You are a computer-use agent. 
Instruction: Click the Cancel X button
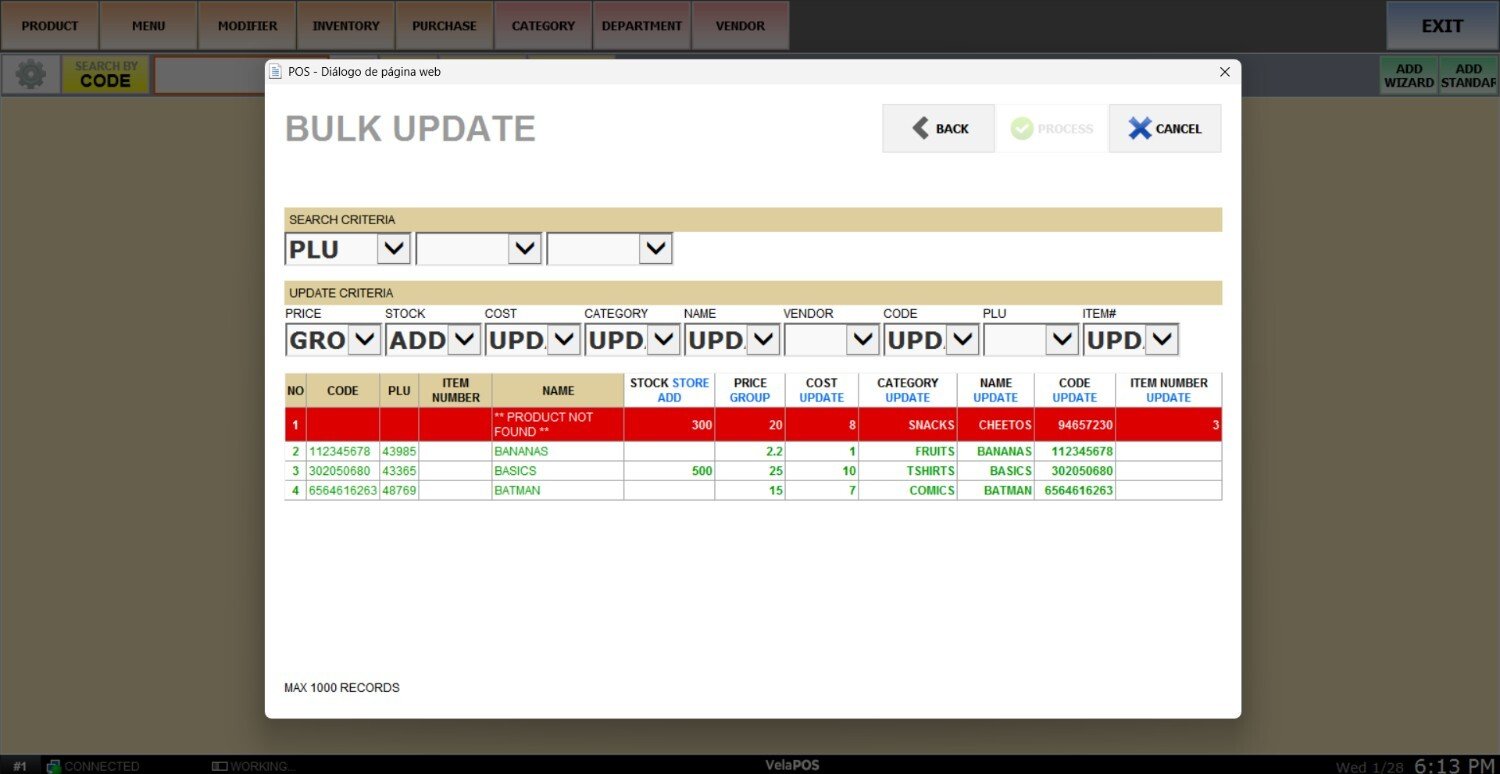tap(1165, 128)
